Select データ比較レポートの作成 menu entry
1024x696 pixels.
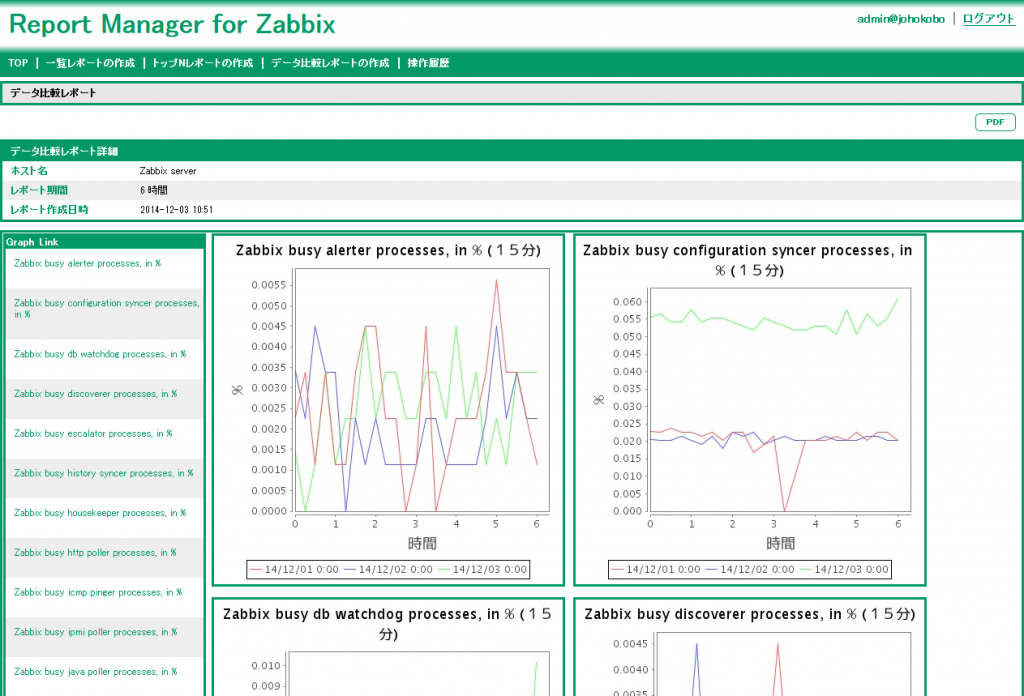[x=330, y=62]
